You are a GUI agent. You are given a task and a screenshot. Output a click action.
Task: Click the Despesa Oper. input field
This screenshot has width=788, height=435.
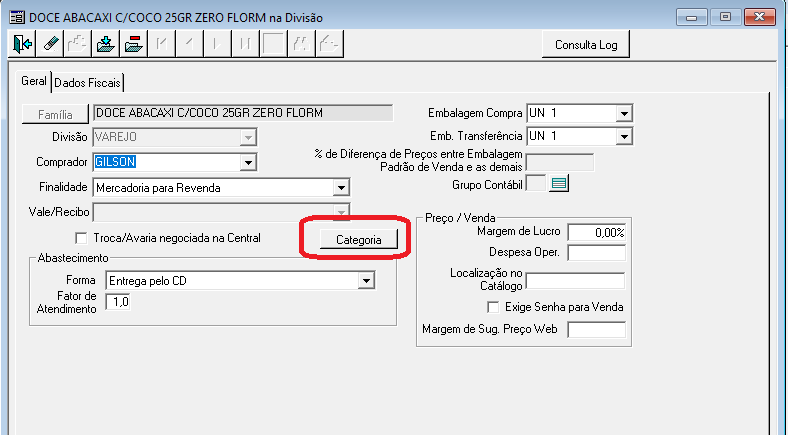click(597, 253)
